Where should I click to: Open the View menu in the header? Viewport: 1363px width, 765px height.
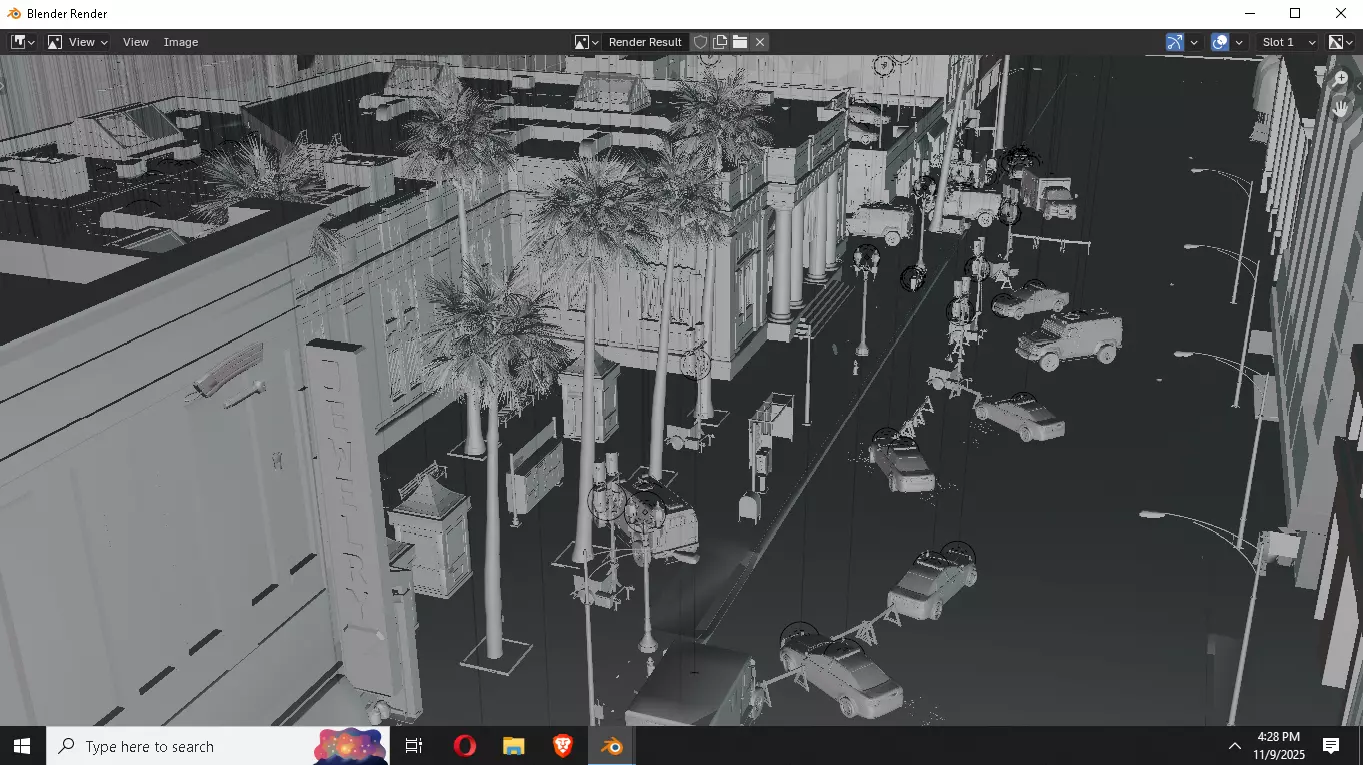pyautogui.click(x=135, y=42)
